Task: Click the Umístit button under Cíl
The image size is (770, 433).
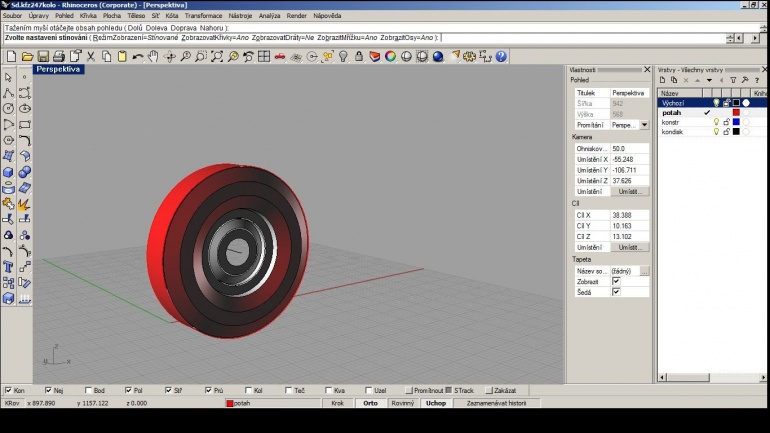Action: coord(630,247)
